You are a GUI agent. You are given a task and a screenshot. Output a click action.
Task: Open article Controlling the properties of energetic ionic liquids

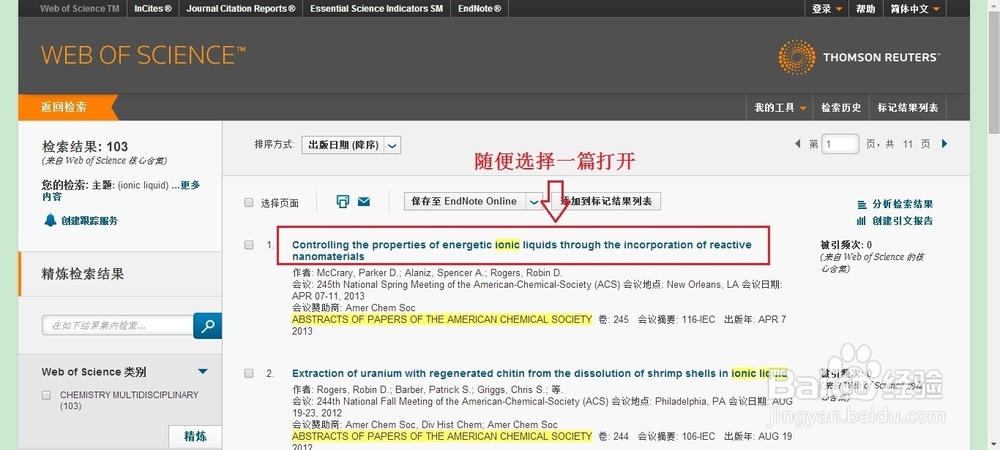pos(522,250)
